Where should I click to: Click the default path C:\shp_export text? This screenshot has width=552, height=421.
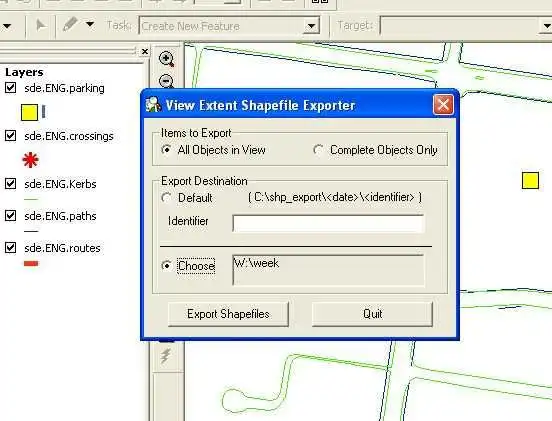pos(334,197)
